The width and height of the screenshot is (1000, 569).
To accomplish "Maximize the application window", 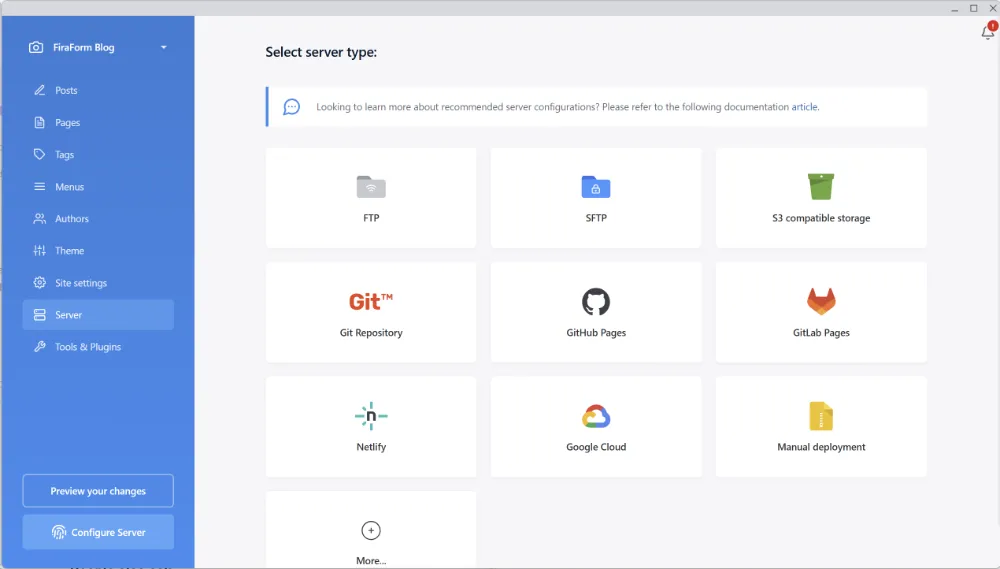I will (x=973, y=8).
